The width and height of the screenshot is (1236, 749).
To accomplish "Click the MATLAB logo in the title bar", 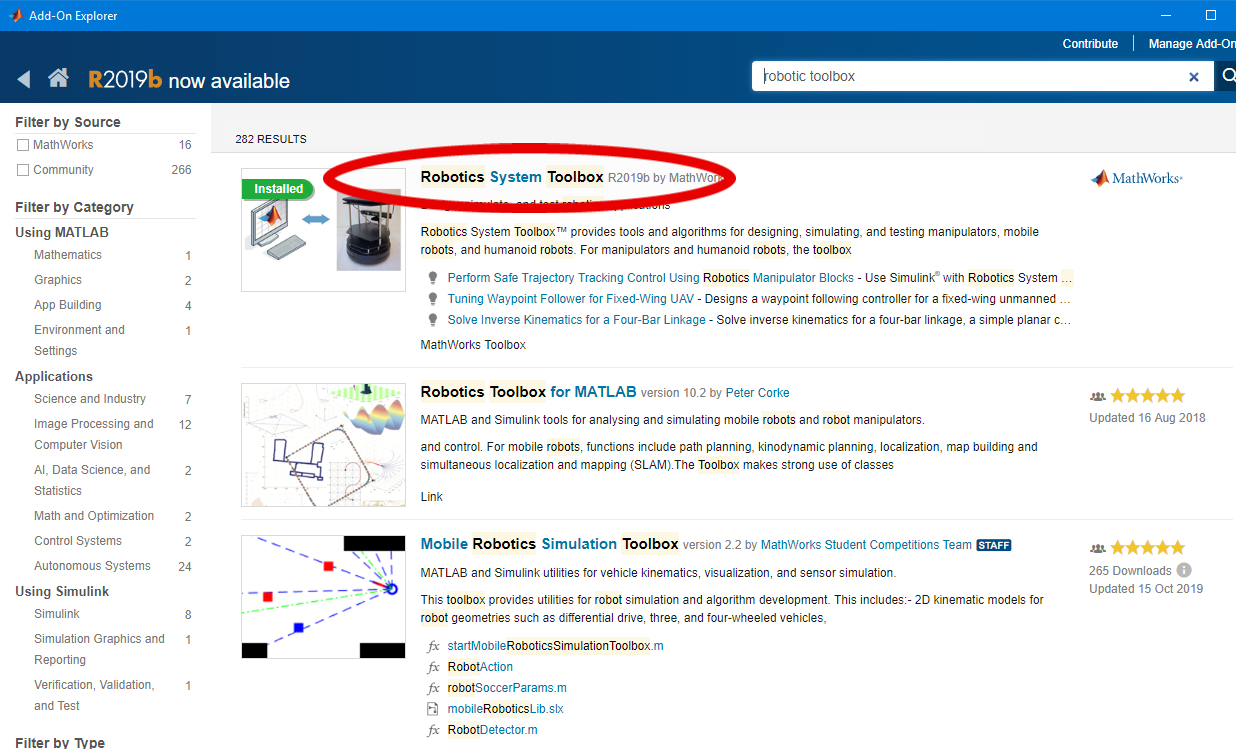I will pyautogui.click(x=15, y=15).
